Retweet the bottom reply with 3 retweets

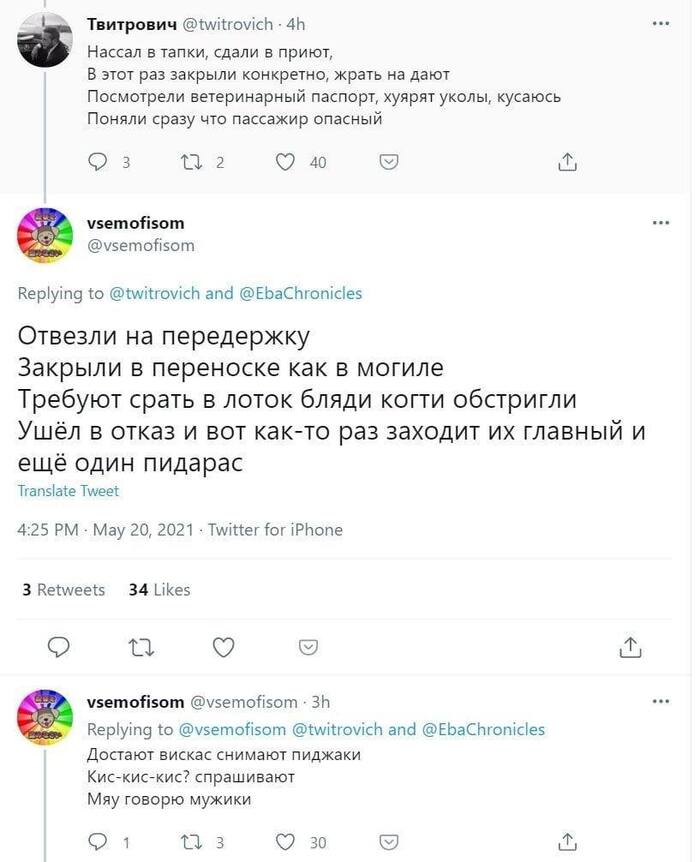[x=189, y=842]
